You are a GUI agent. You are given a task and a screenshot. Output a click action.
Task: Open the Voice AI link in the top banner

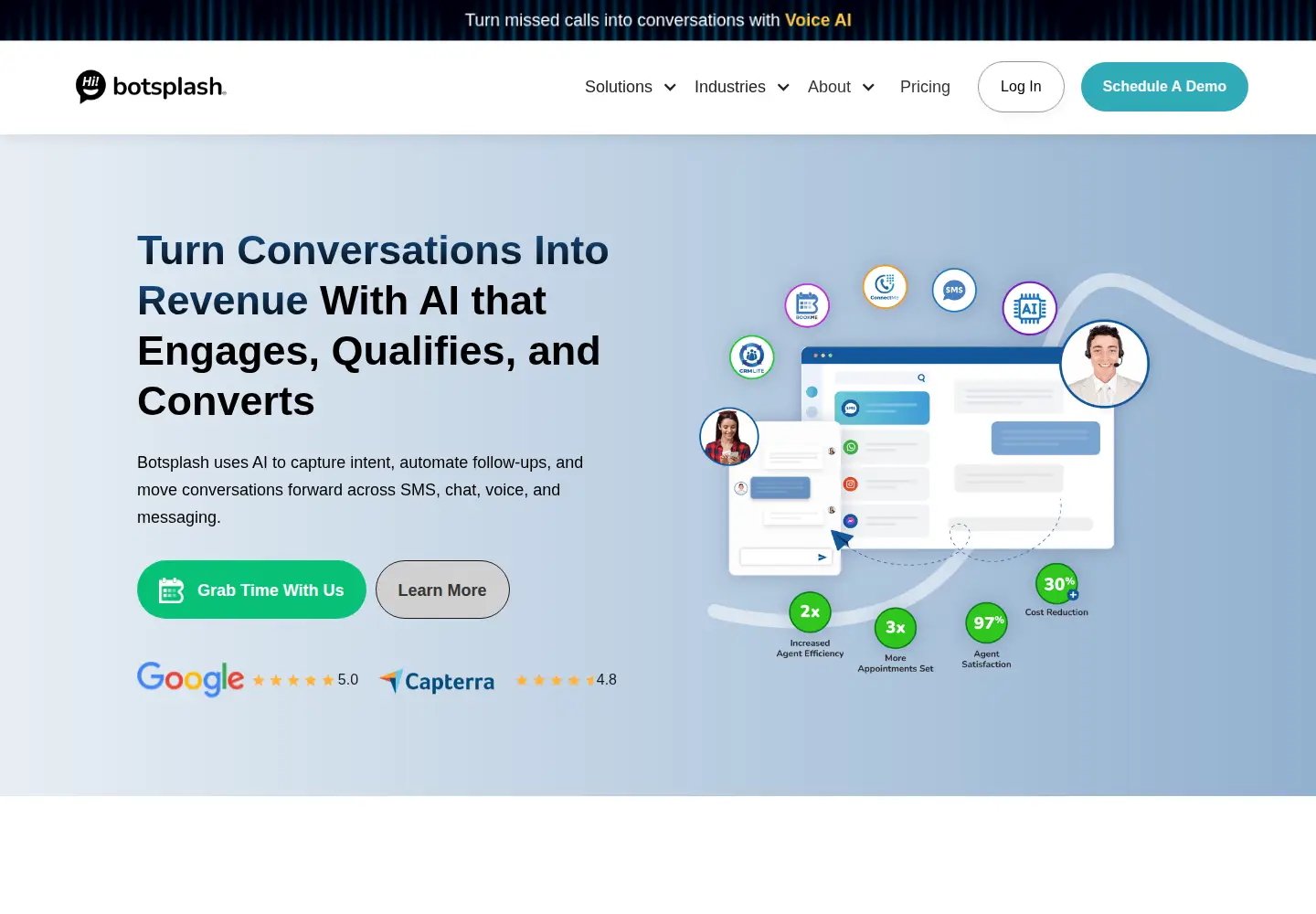click(818, 20)
